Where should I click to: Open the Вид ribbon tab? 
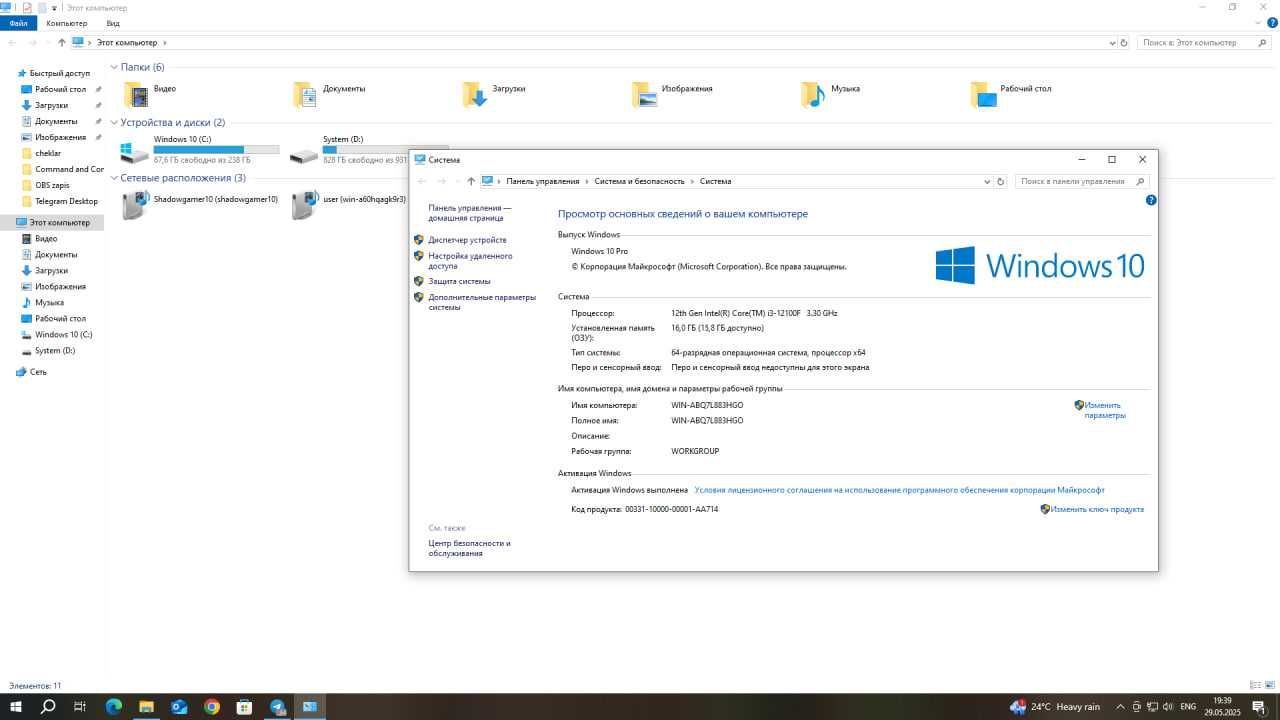click(x=113, y=23)
